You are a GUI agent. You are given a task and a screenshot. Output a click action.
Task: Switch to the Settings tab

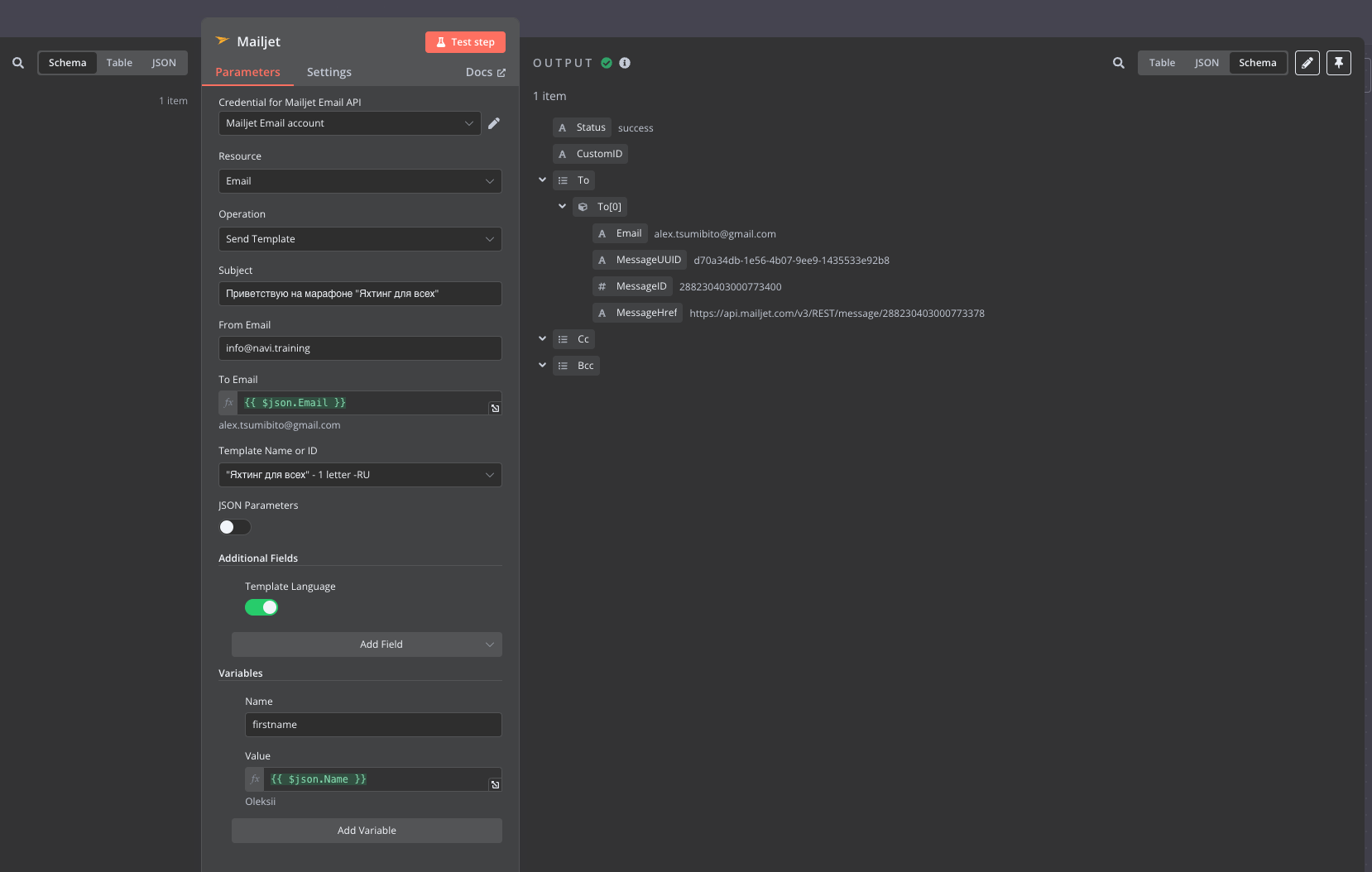(329, 72)
